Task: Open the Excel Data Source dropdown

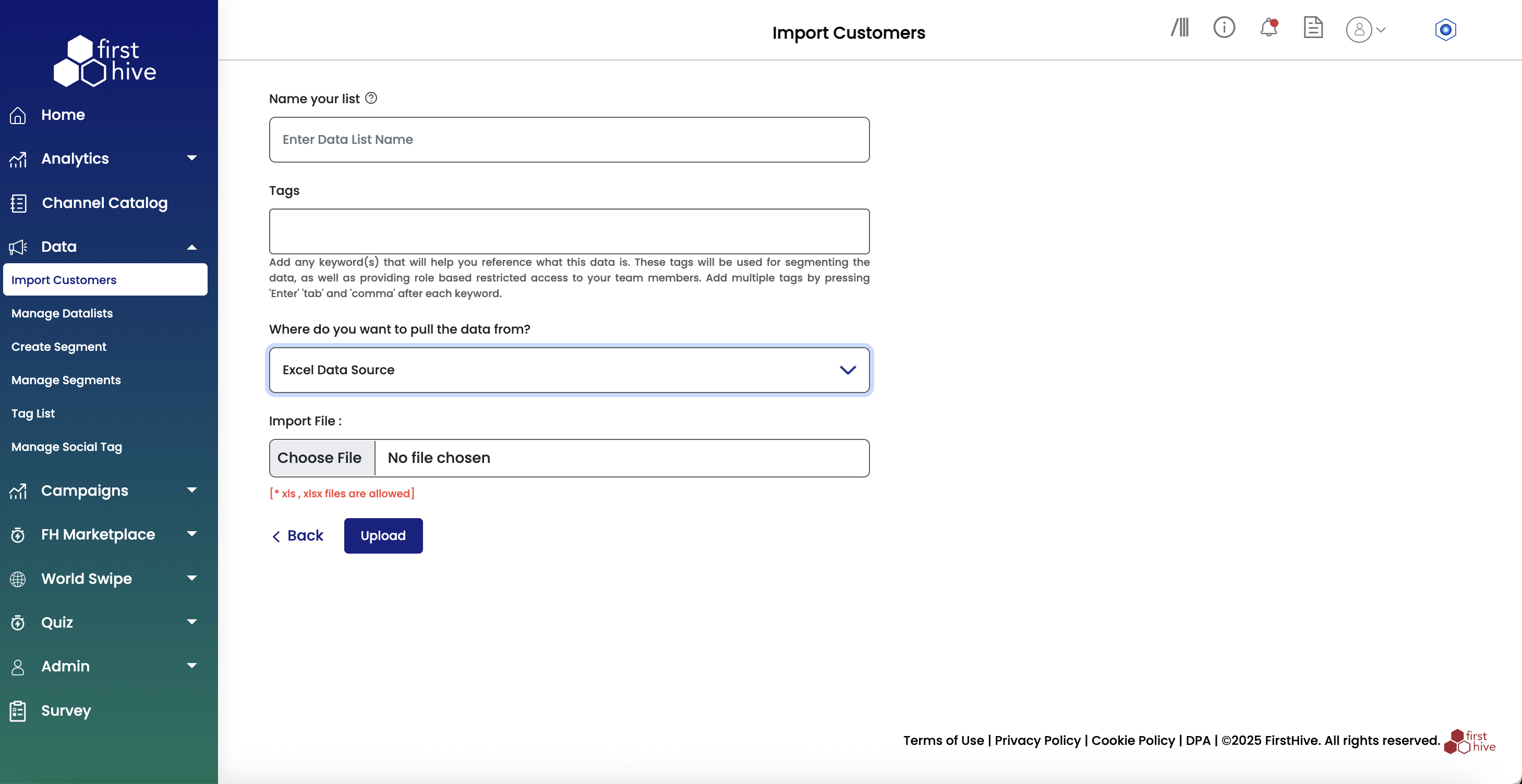Action: [569, 370]
